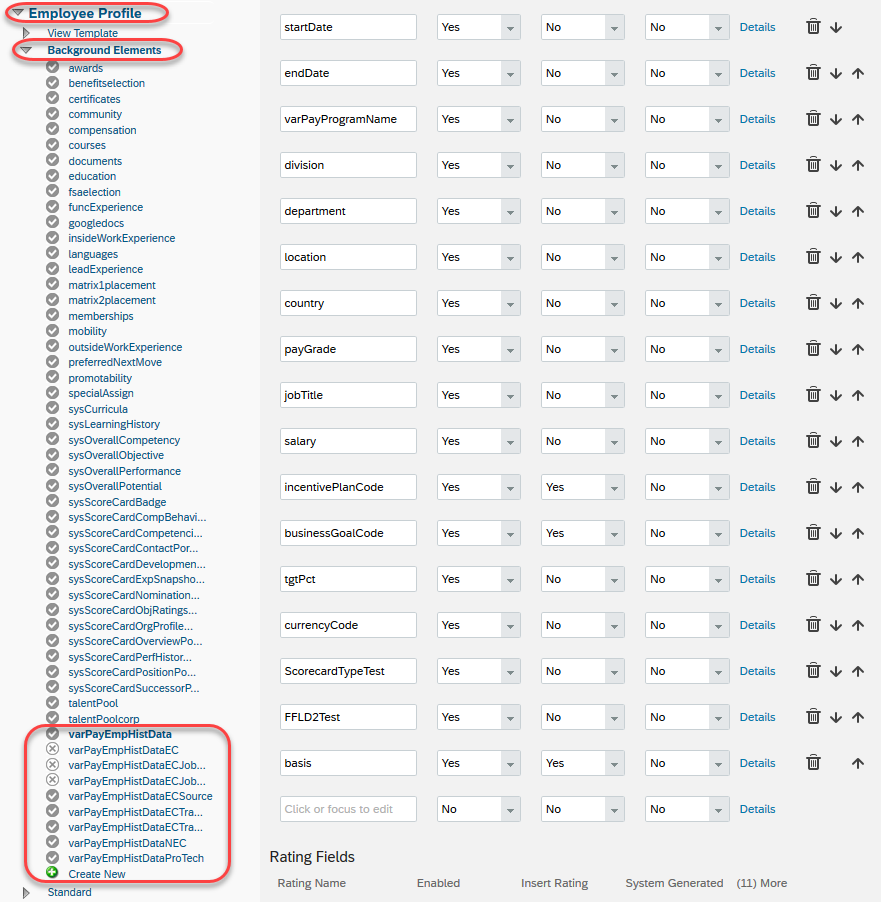Edit the varPayProgramName field name
Image resolution: width=881 pixels, height=902 pixels.
tap(348, 119)
